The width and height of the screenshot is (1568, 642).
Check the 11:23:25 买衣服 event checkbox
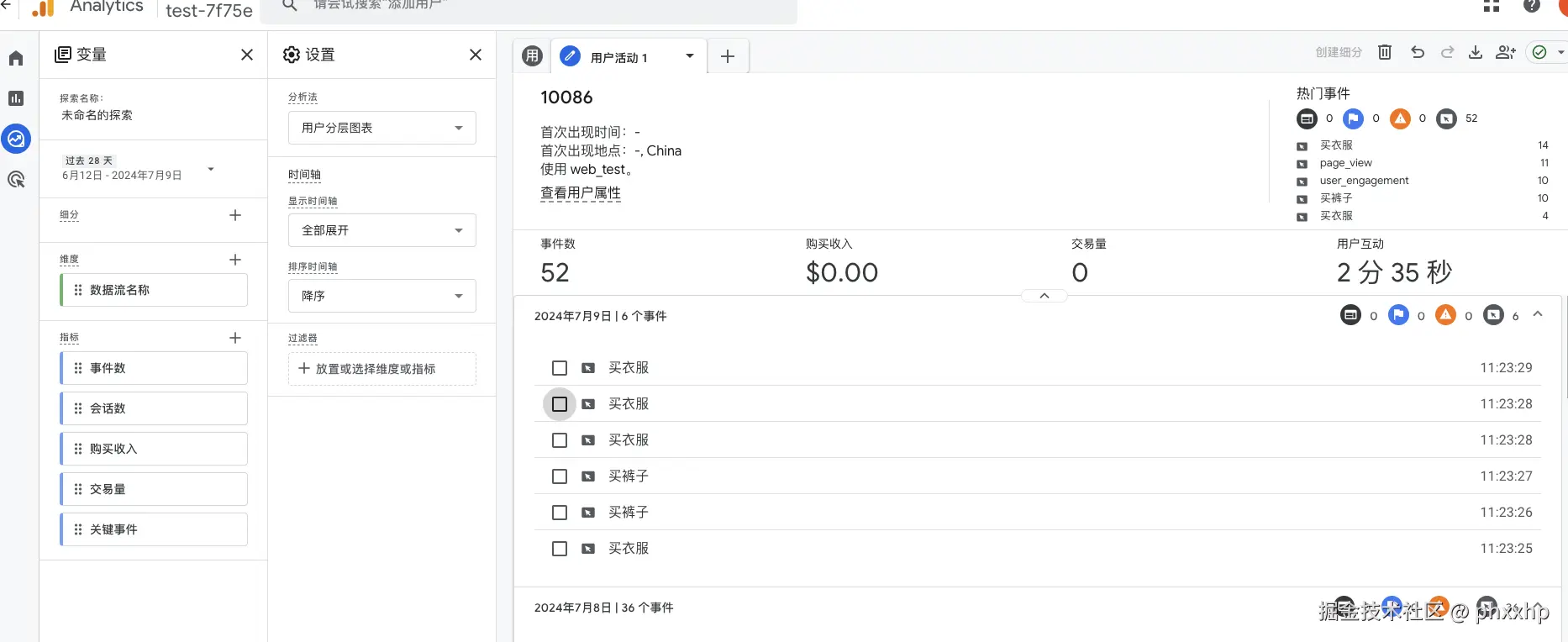(560, 549)
